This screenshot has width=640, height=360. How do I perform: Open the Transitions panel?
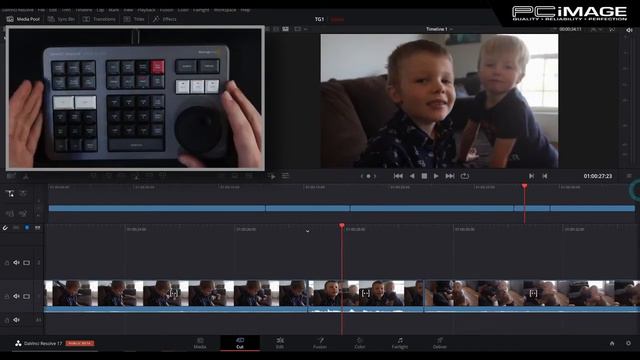pos(99,19)
